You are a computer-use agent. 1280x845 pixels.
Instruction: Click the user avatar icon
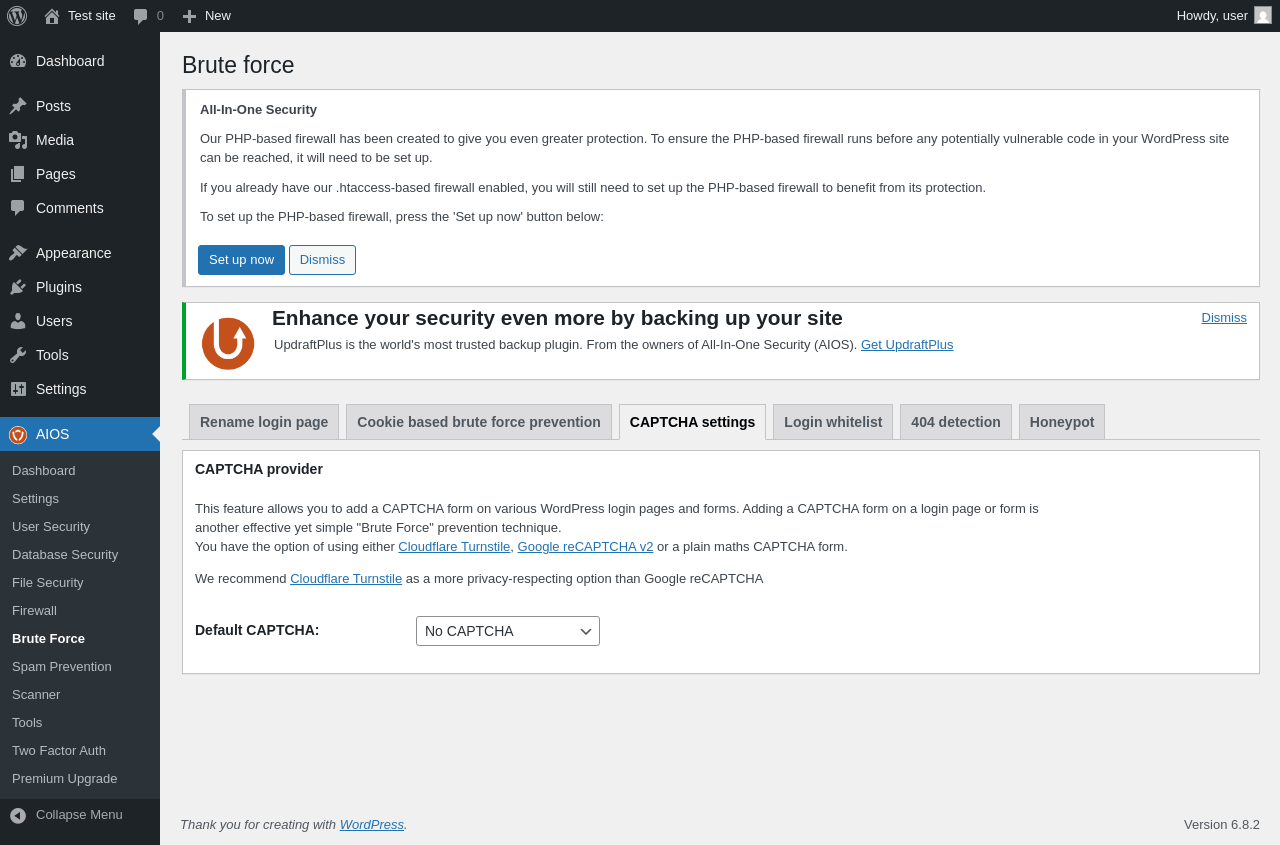[1263, 15]
